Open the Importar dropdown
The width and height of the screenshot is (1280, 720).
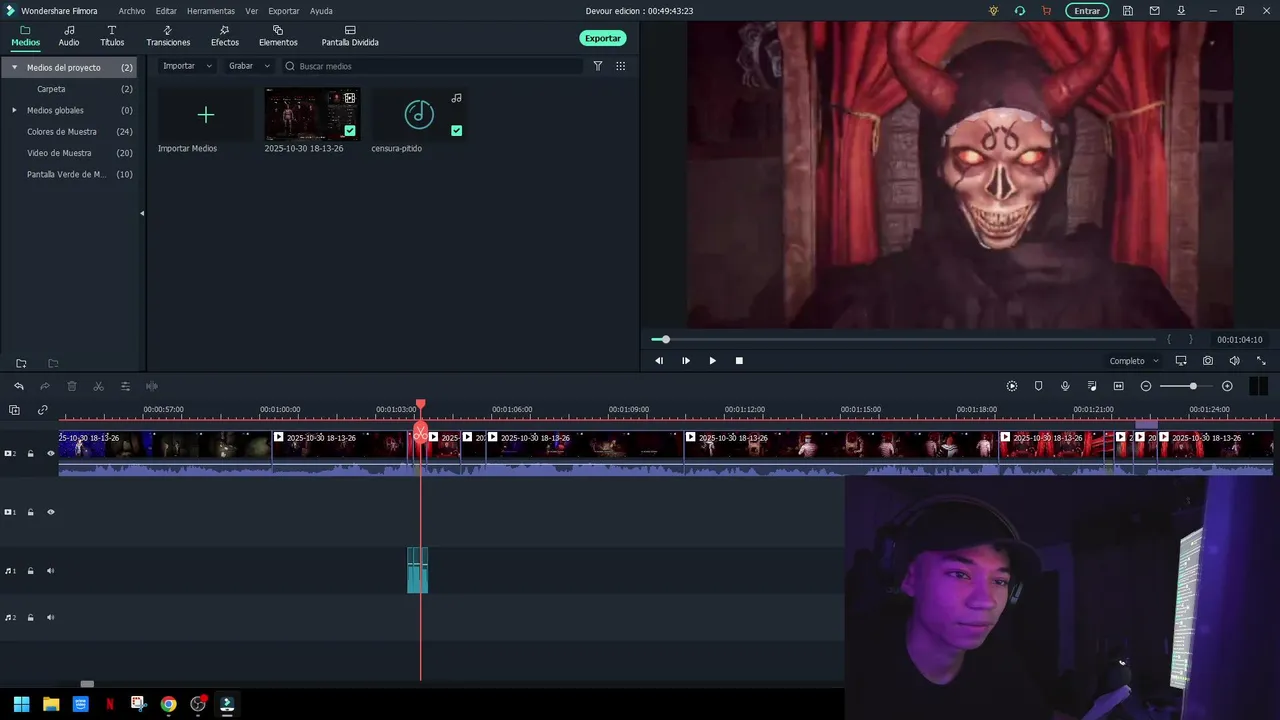pos(188,66)
